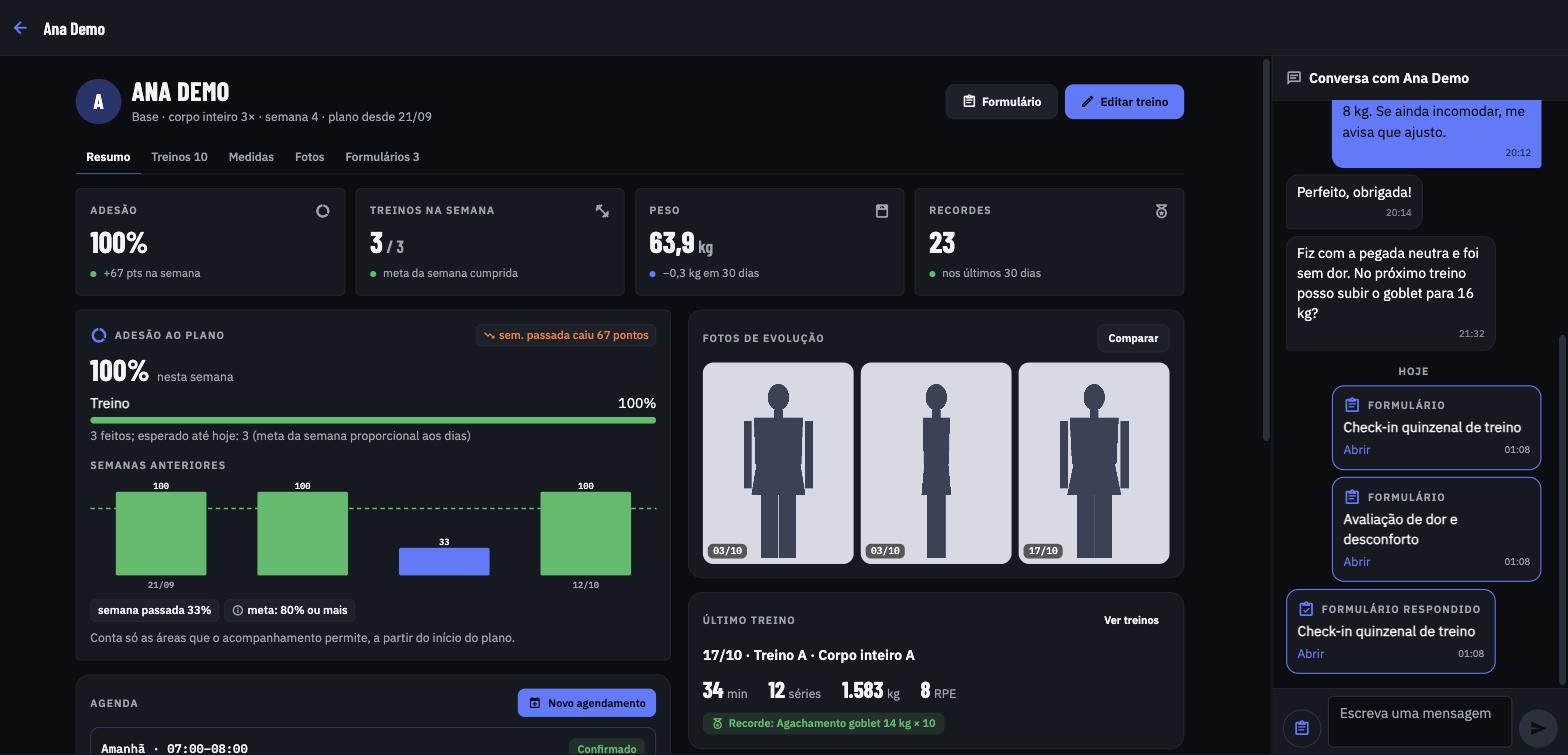Image resolution: width=1568 pixels, height=755 pixels.
Task: Click the 21/09 week bar
Action: tap(161, 533)
